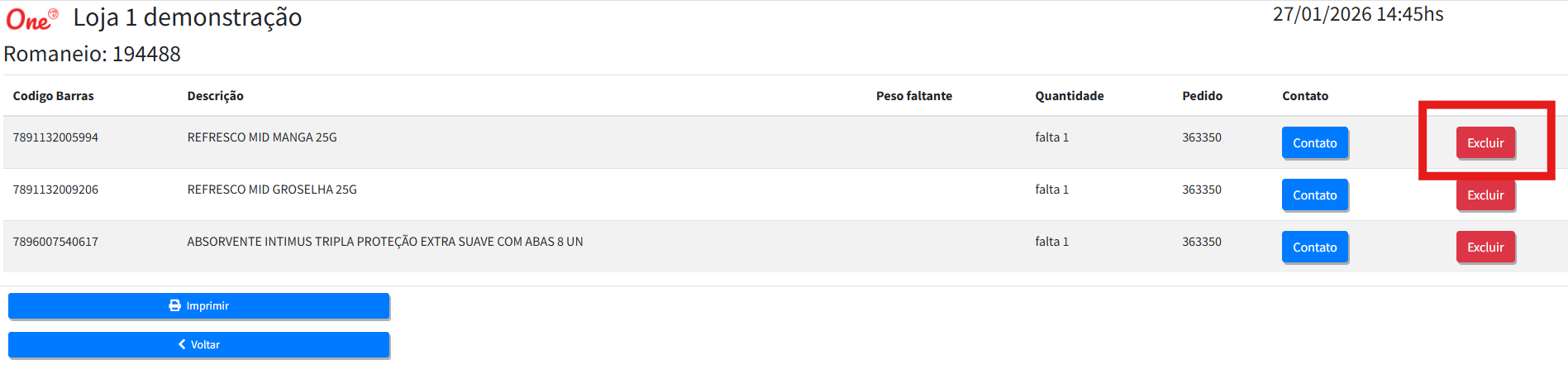Click the Loja 1 demonstração title
The height and width of the screenshot is (365, 1568).
pyautogui.click(x=188, y=17)
